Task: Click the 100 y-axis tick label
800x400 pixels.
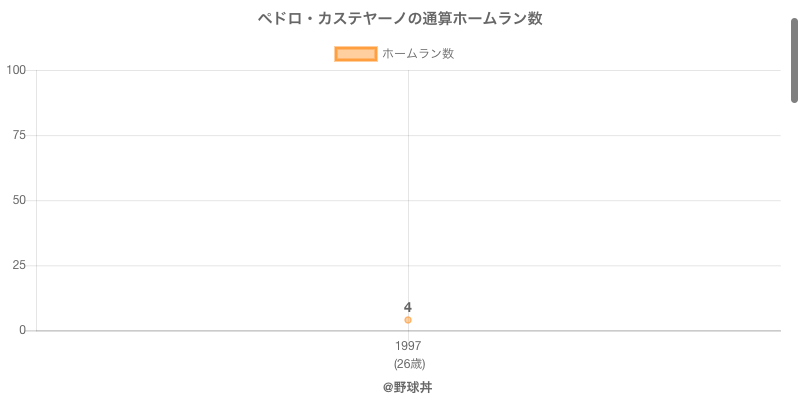Action: (16, 70)
